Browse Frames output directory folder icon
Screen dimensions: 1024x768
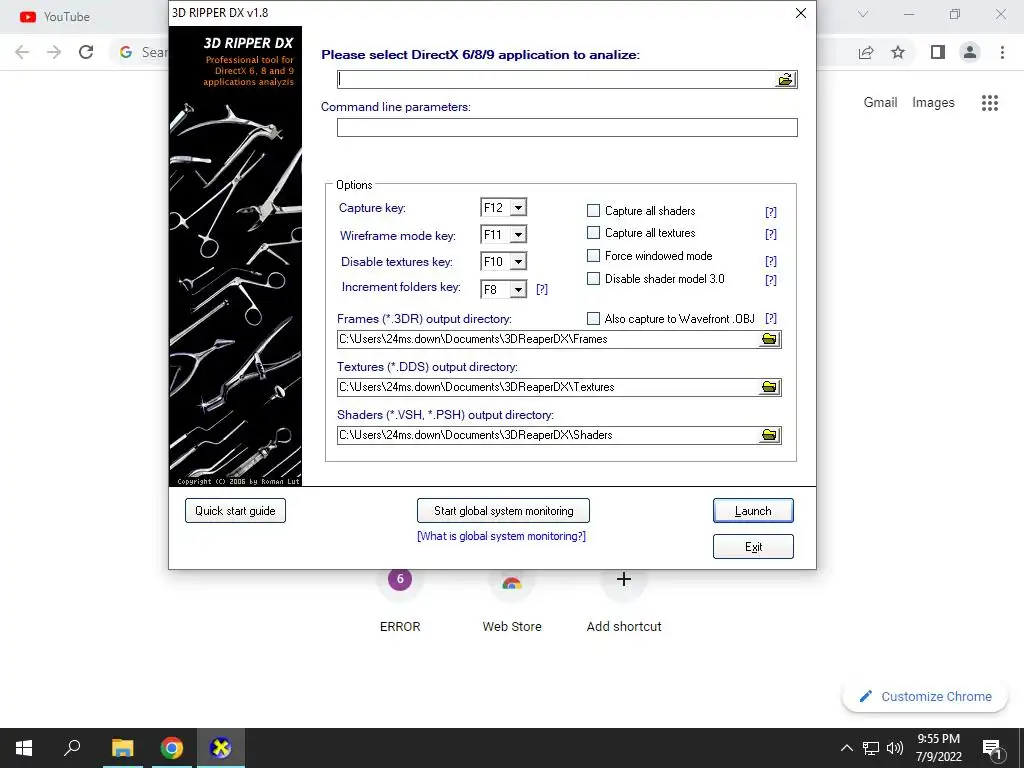tap(769, 339)
